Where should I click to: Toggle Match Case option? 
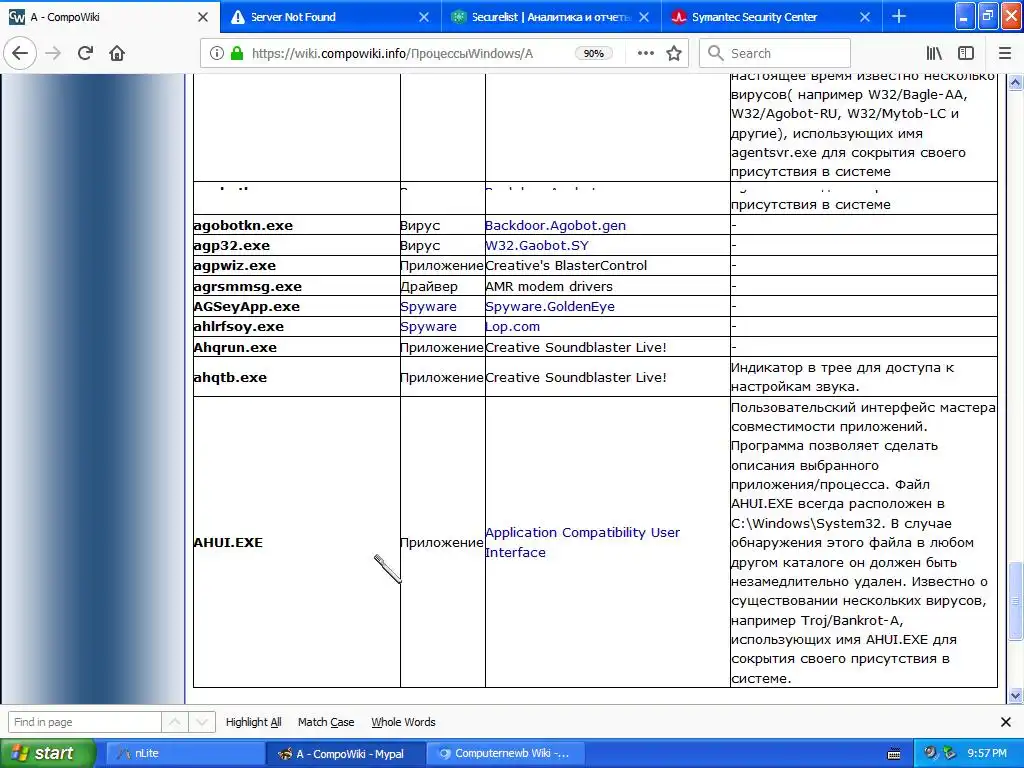coord(326,722)
